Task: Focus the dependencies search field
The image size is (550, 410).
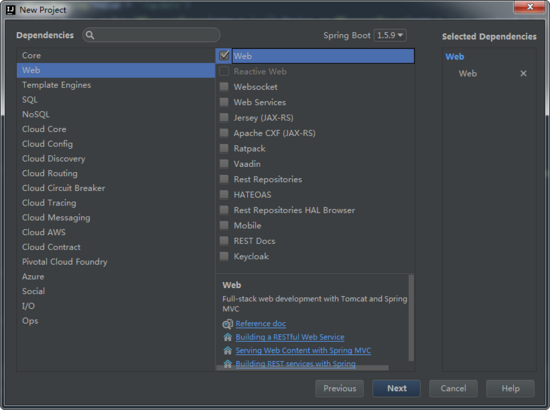Action: click(151, 35)
